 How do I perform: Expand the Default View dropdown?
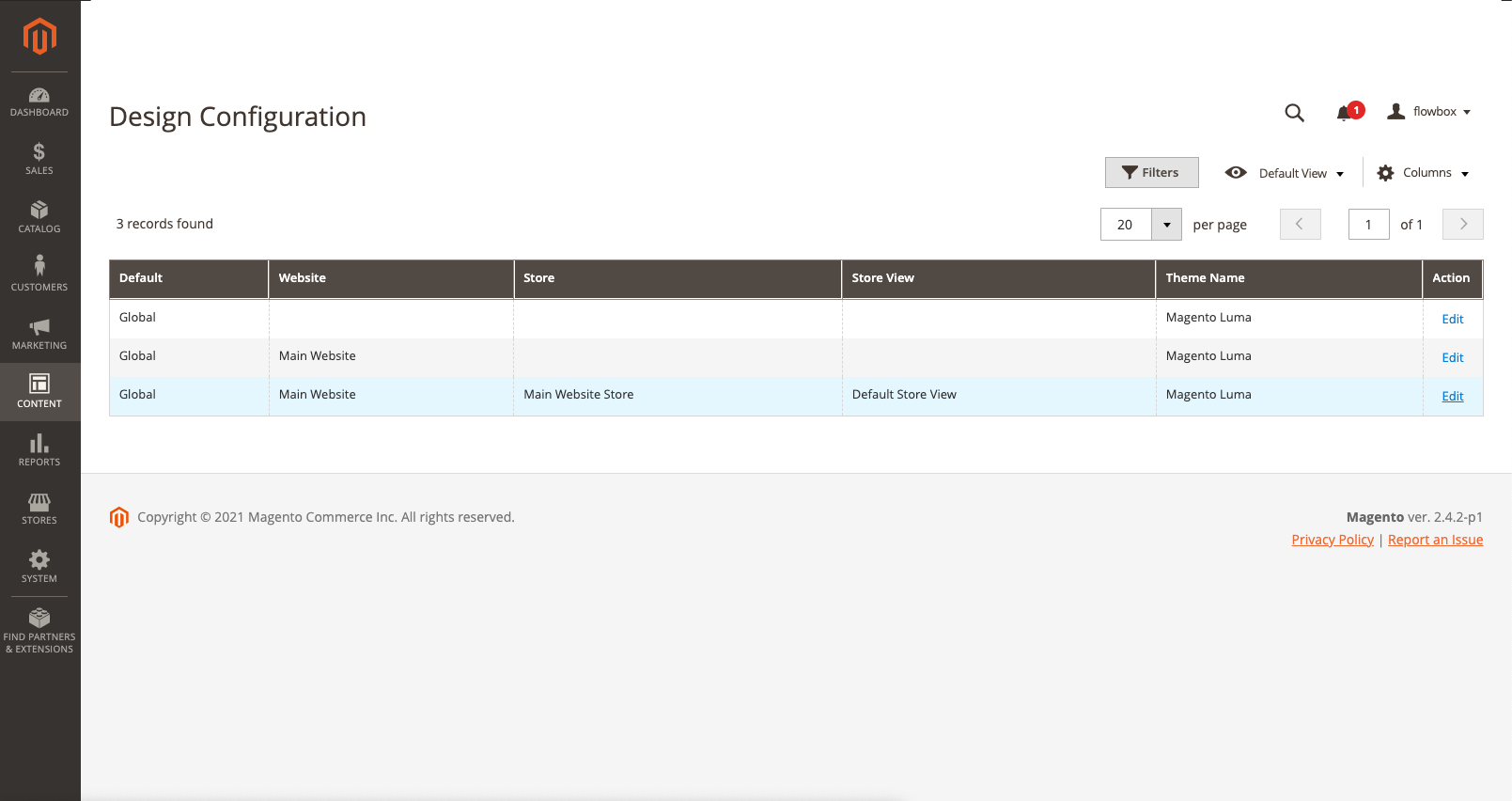click(1285, 173)
